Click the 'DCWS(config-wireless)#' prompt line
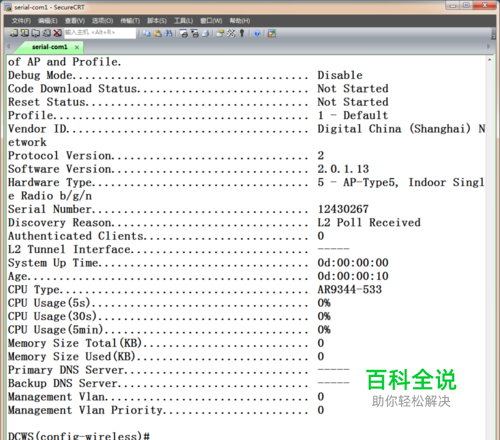Screen dimensions: 500x440 [79, 435]
